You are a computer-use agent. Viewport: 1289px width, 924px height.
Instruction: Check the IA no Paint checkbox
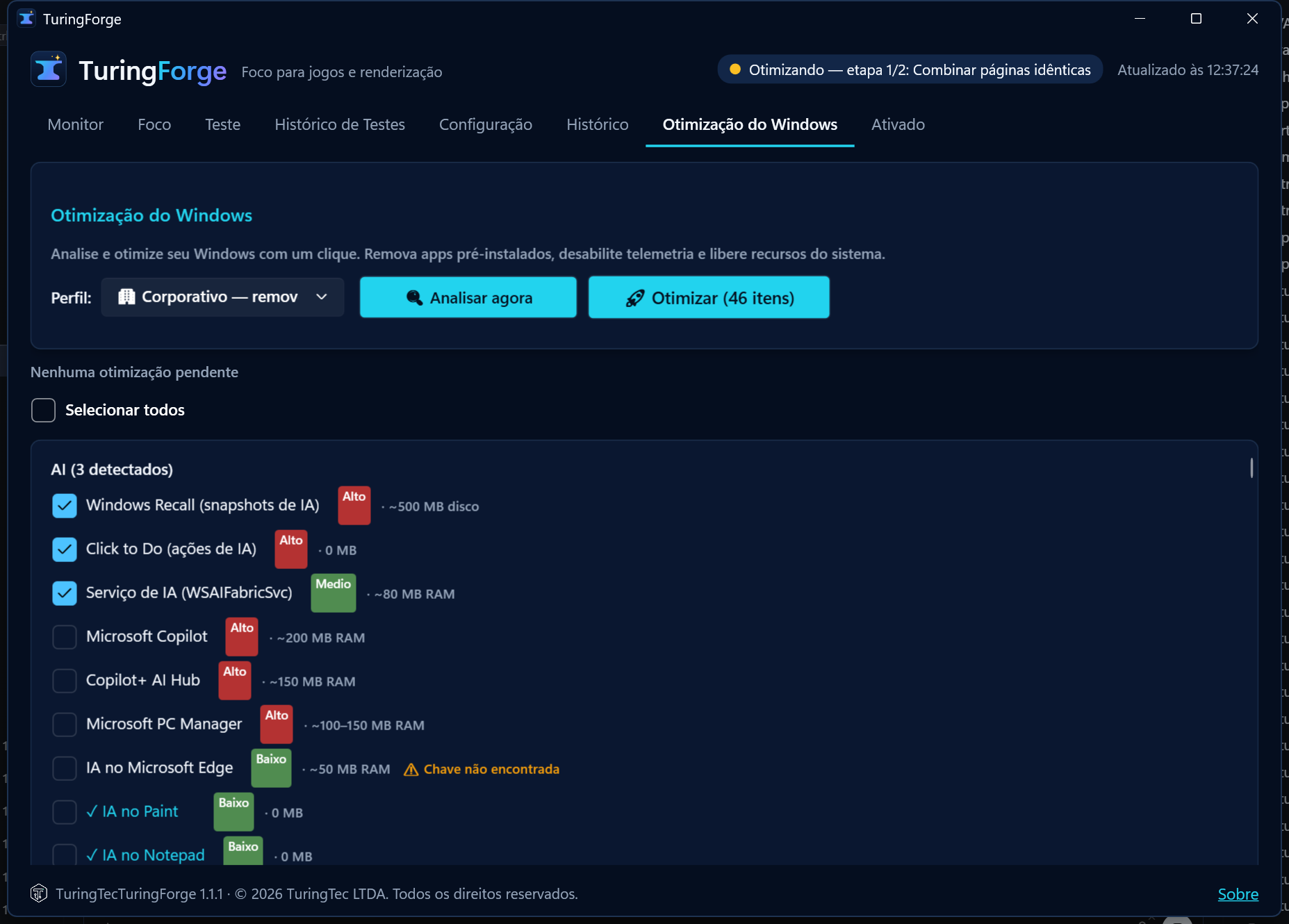tap(65, 811)
